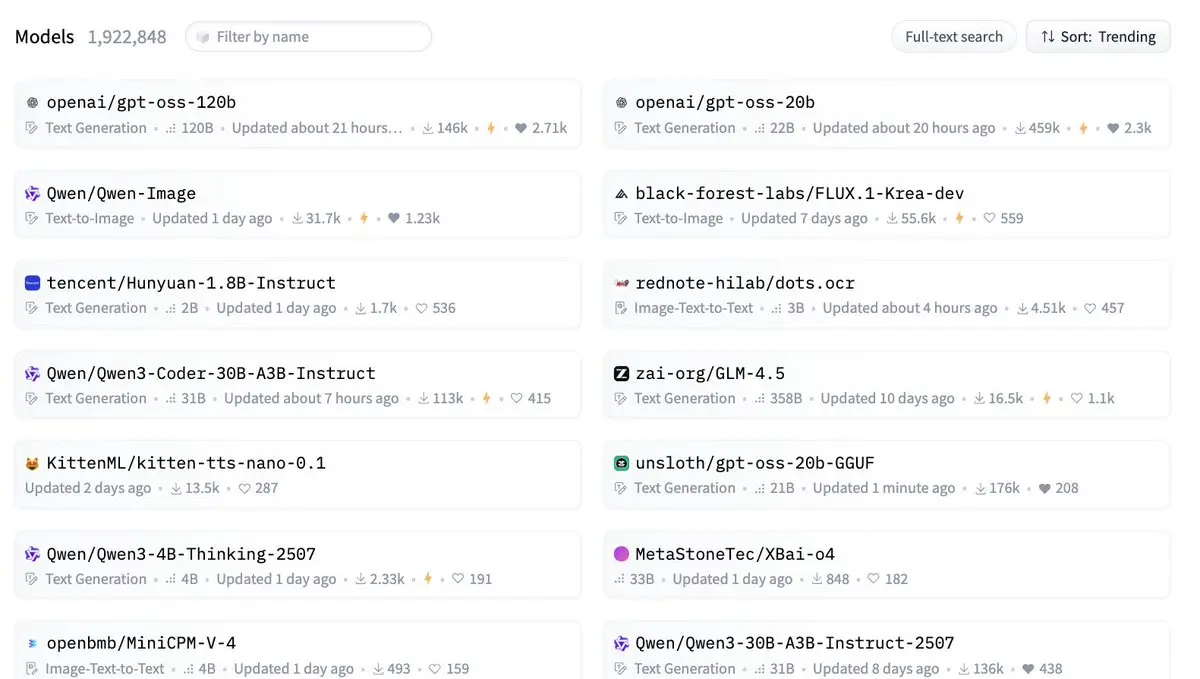Open the Sort: Trending dropdown
This screenshot has width=1200, height=679.
[x=1098, y=37]
